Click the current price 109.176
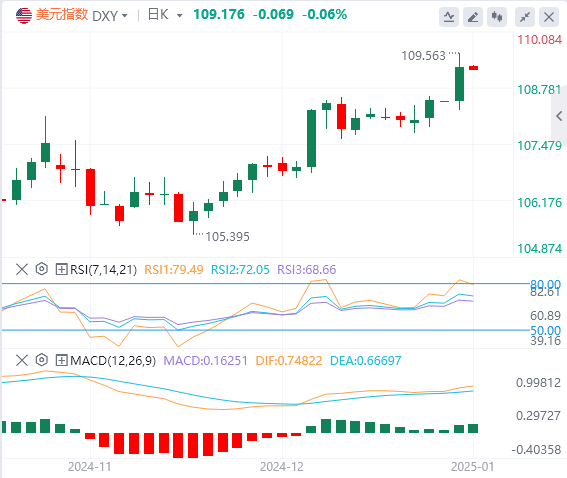 pos(219,14)
